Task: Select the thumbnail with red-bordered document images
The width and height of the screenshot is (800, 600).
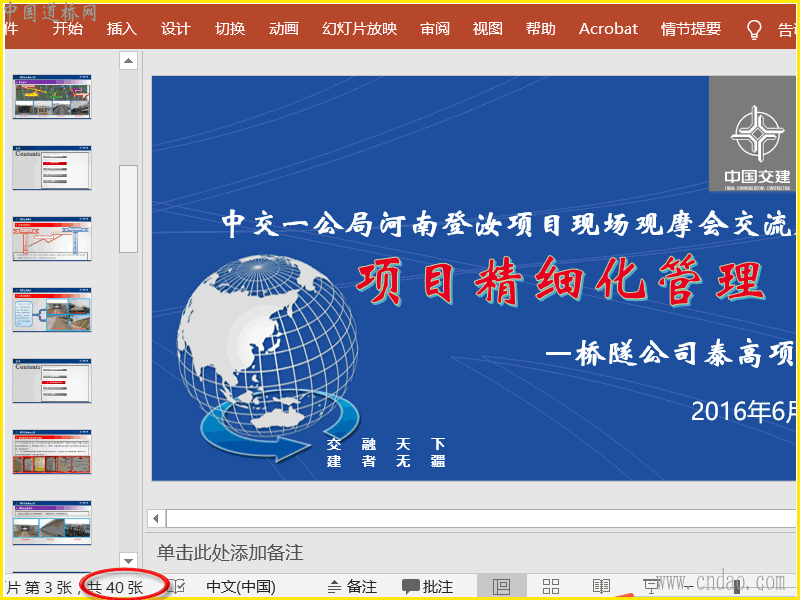Action: click(x=52, y=452)
